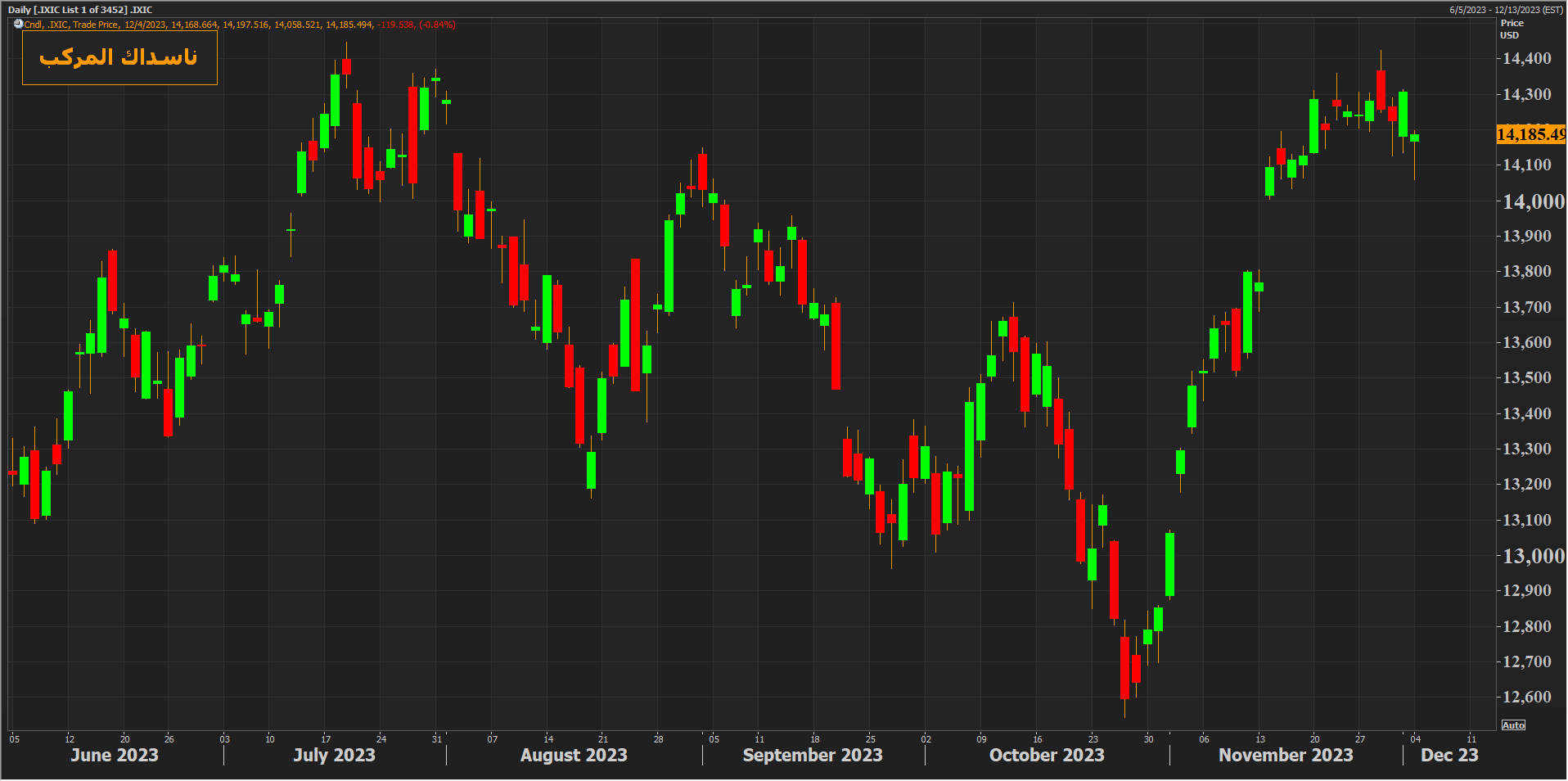Click the 14,400 price axis label
Image resolution: width=1568 pixels, height=781 pixels.
(x=1526, y=59)
